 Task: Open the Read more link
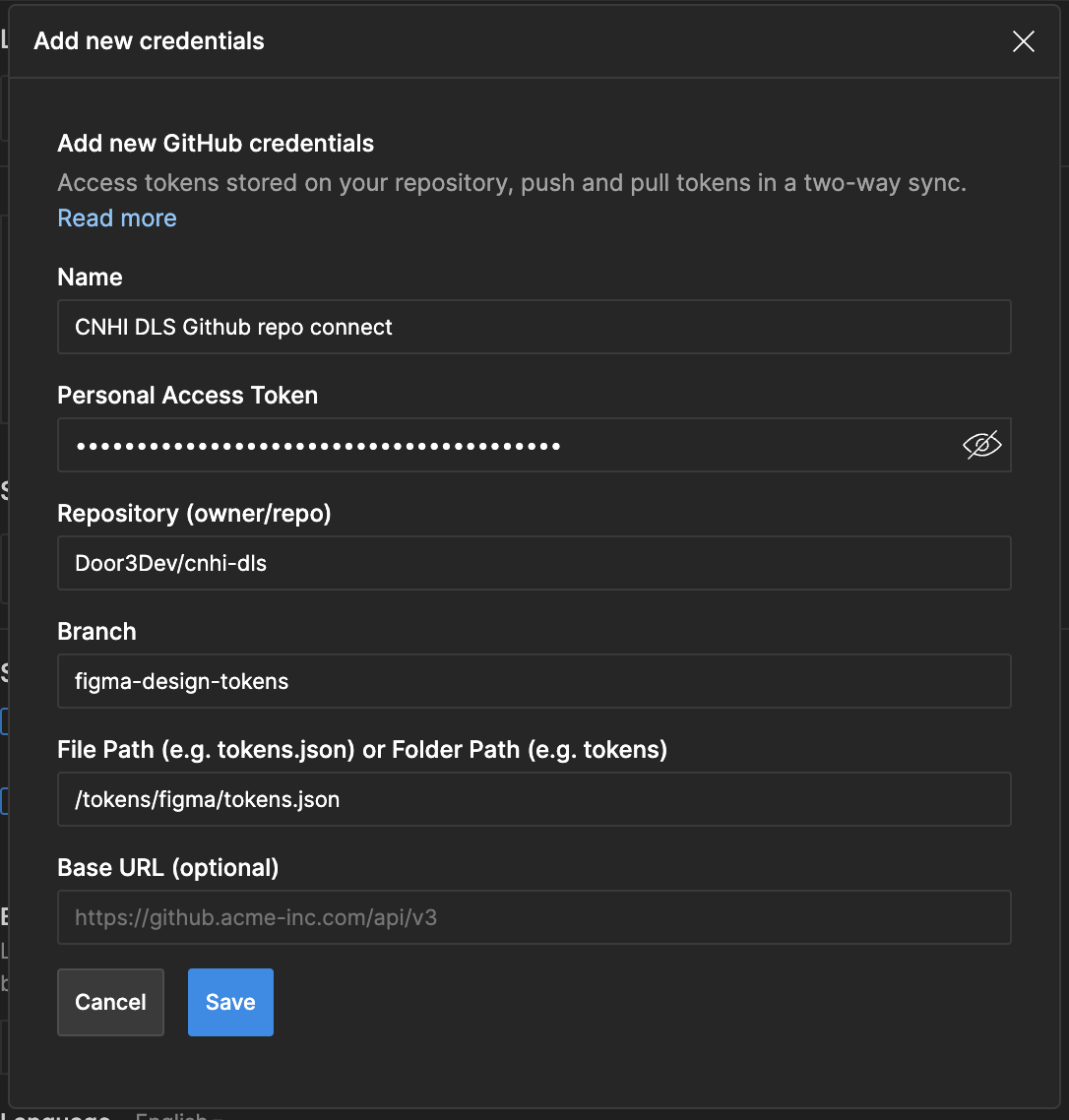pyautogui.click(x=117, y=218)
